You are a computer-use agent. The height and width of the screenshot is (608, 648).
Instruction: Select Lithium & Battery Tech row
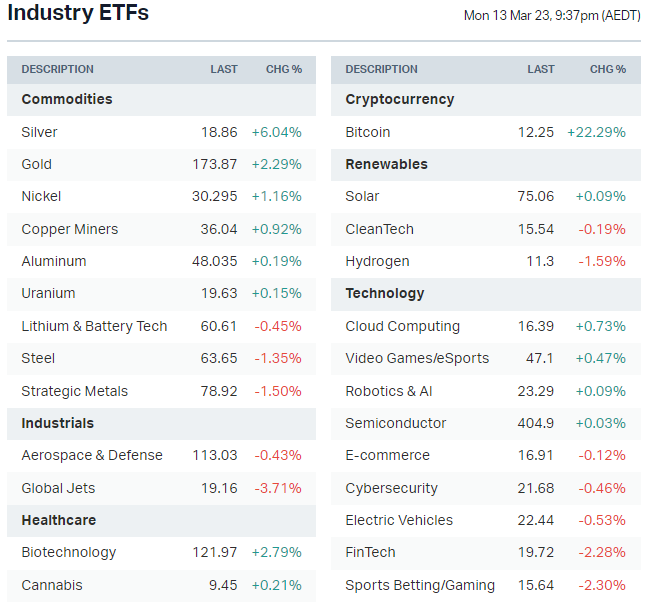pos(94,326)
